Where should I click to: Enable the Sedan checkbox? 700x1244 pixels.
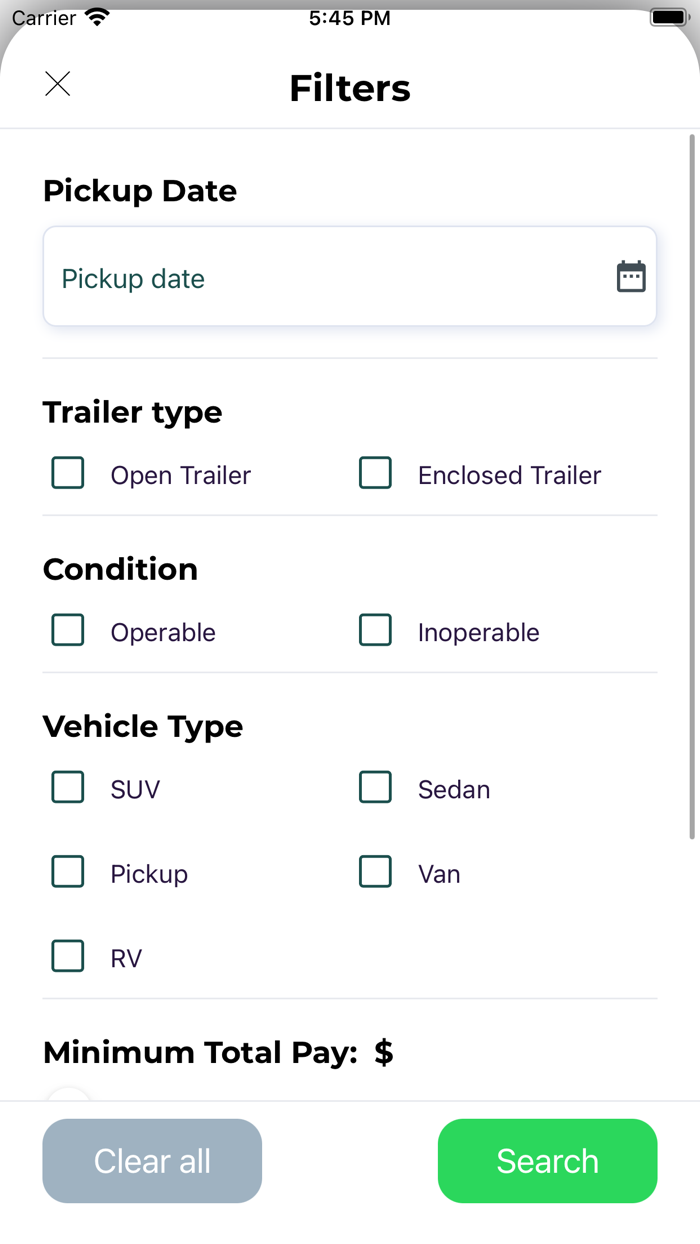tap(375, 786)
